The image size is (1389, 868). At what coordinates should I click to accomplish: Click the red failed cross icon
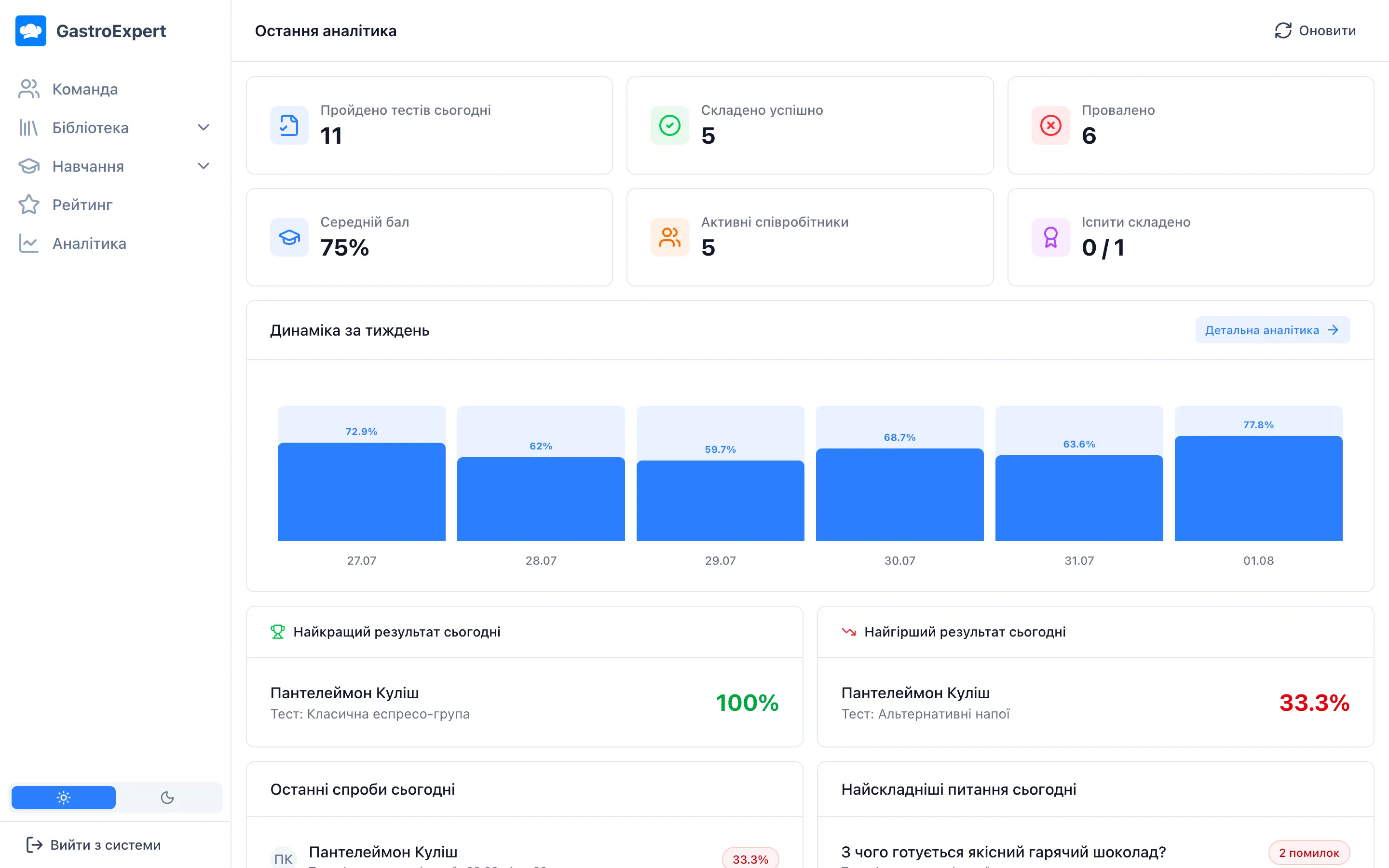coord(1050,125)
